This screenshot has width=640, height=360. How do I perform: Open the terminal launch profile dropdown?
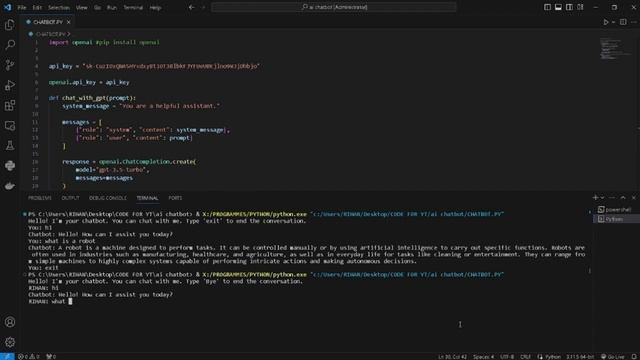tap(602, 198)
